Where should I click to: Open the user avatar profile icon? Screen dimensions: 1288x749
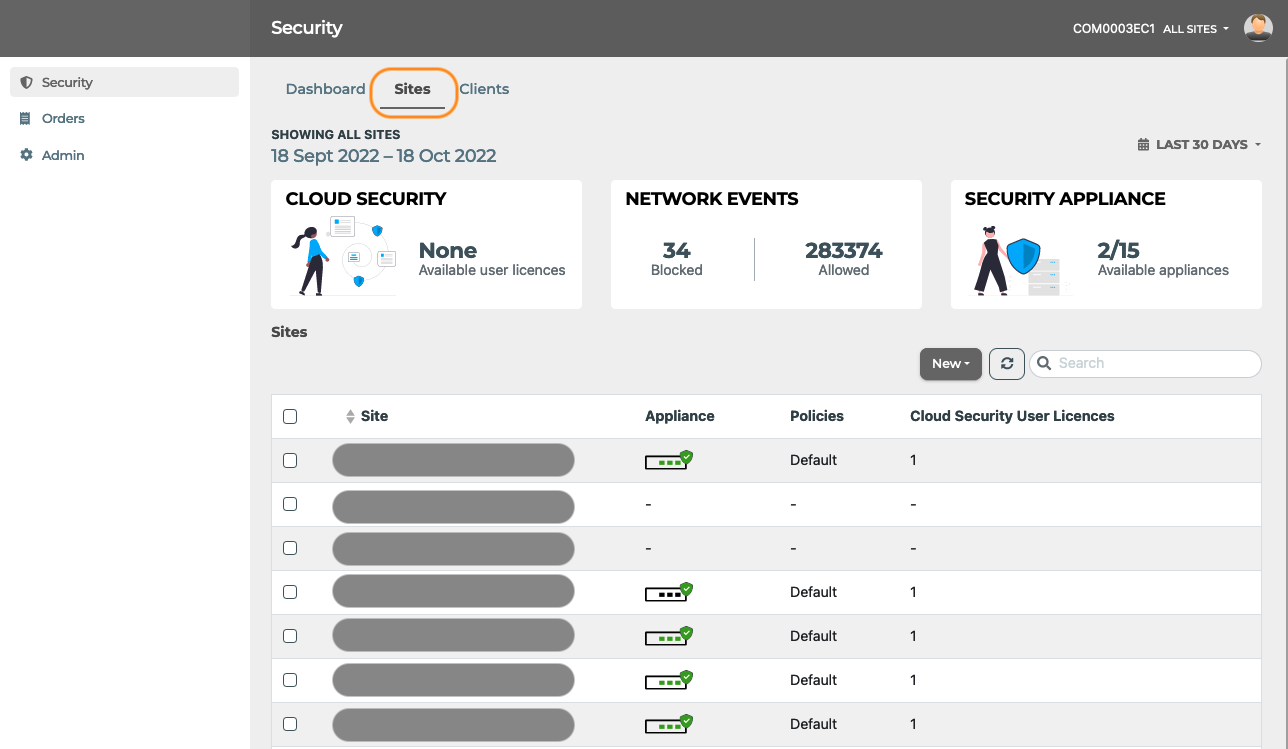pos(1258,28)
